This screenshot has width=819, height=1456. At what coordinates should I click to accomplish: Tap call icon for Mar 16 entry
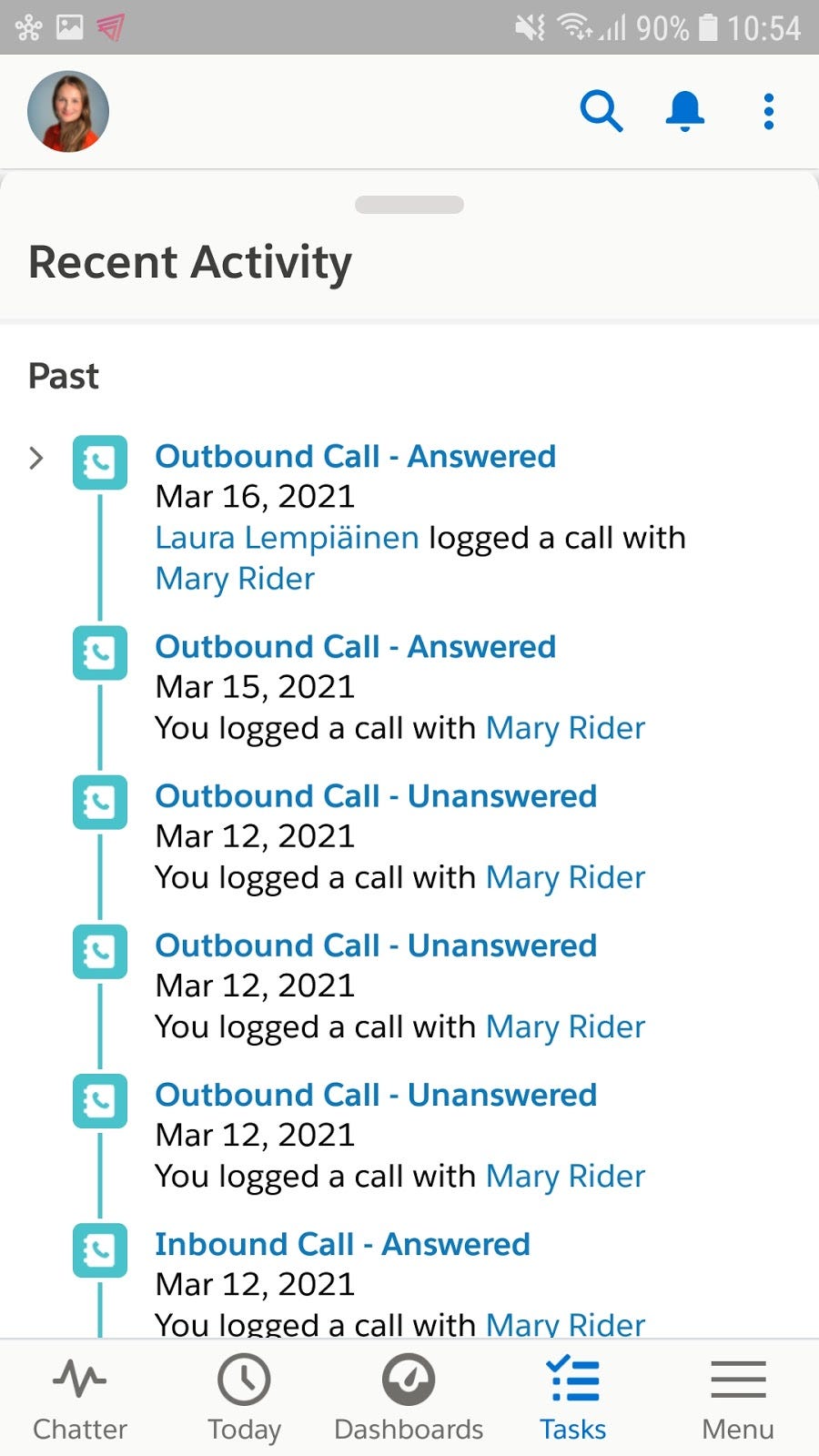(100, 462)
